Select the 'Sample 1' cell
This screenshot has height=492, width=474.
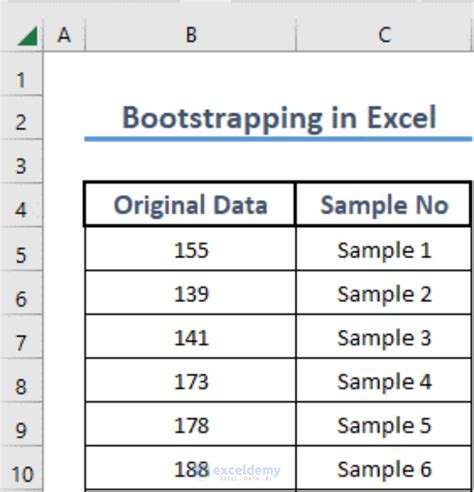tap(384, 249)
